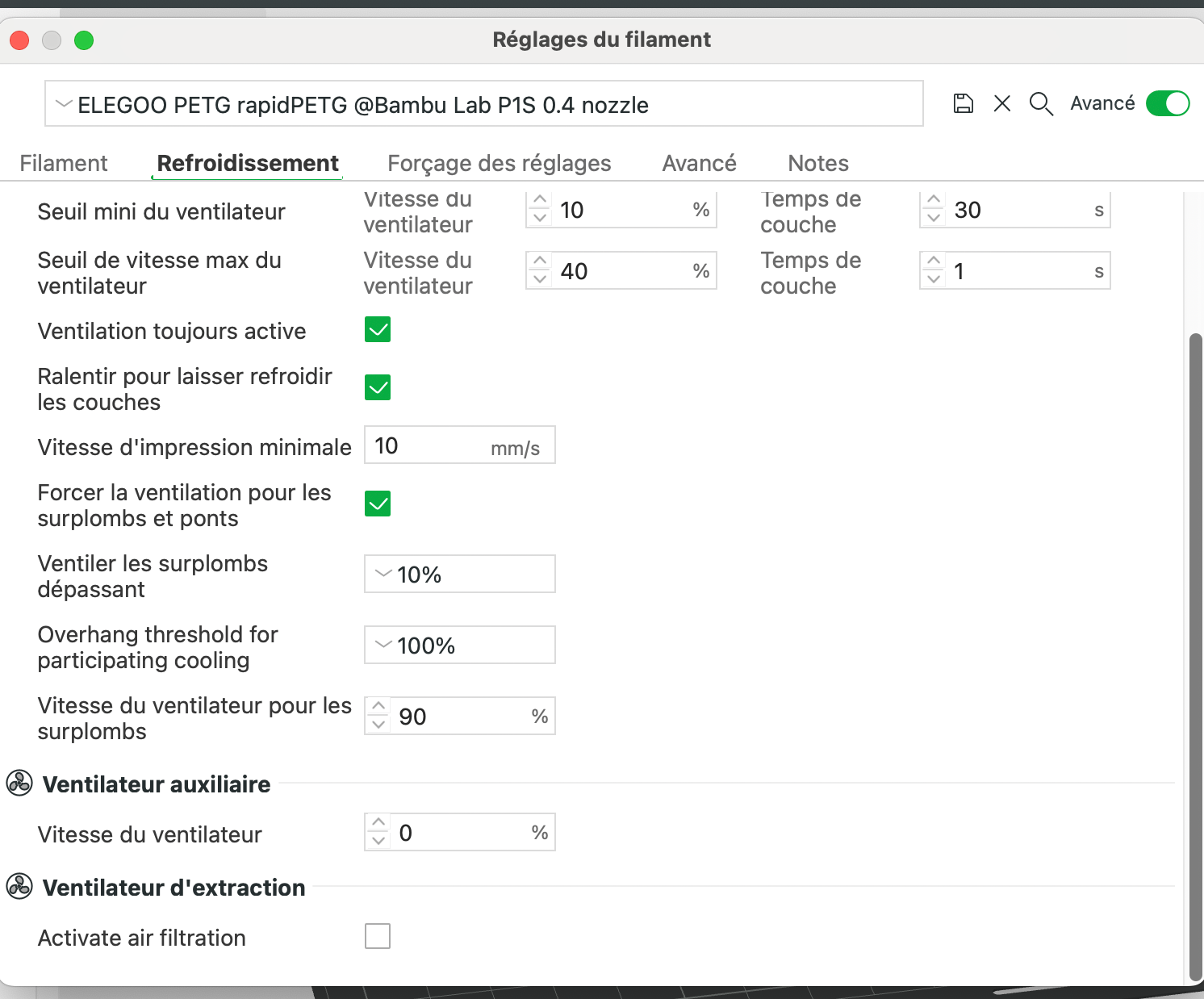1204x999 pixels.
Task: Click the Ventilateur auxiliaire fan icon
Action: (19, 783)
